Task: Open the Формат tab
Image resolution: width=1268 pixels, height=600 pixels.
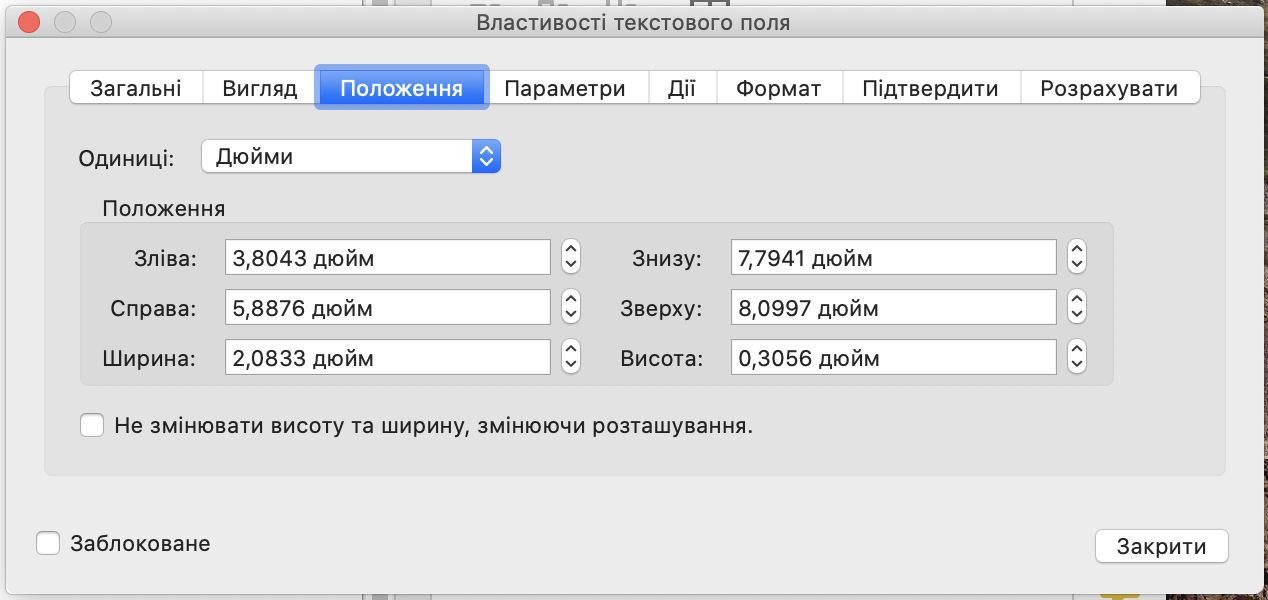Action: pyautogui.click(x=779, y=87)
